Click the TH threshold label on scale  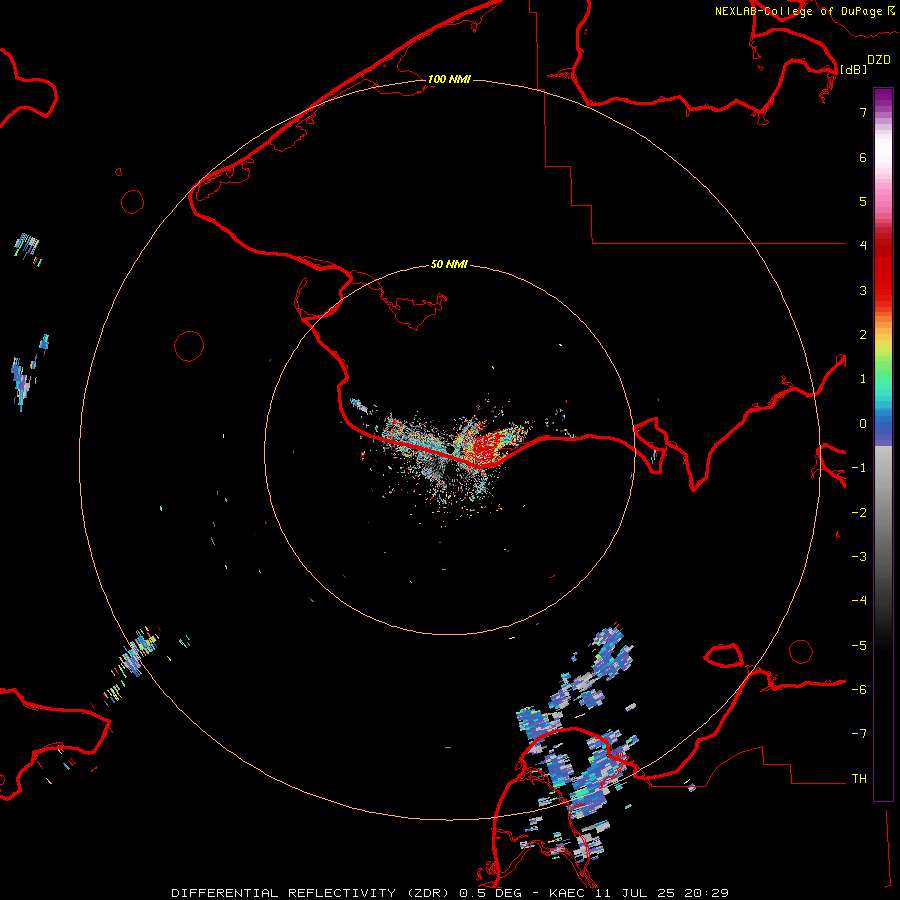pos(859,779)
